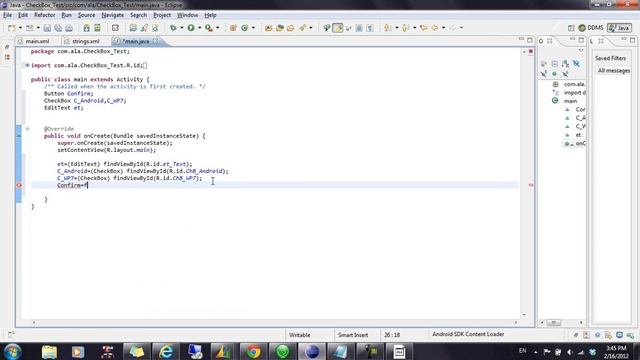The image size is (640, 360).
Task: Switch to the DDMS perspective
Action: (x=591, y=28)
